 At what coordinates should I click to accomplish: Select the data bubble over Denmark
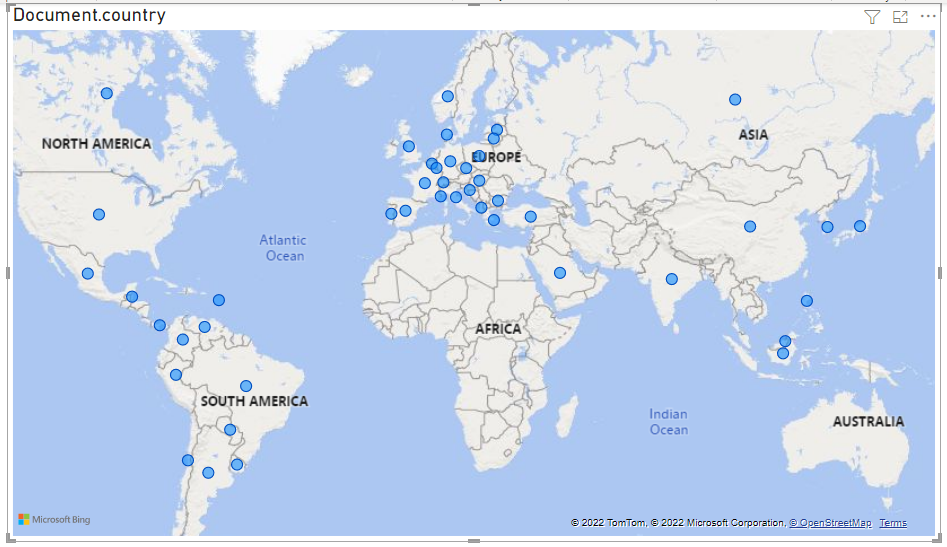[446, 135]
